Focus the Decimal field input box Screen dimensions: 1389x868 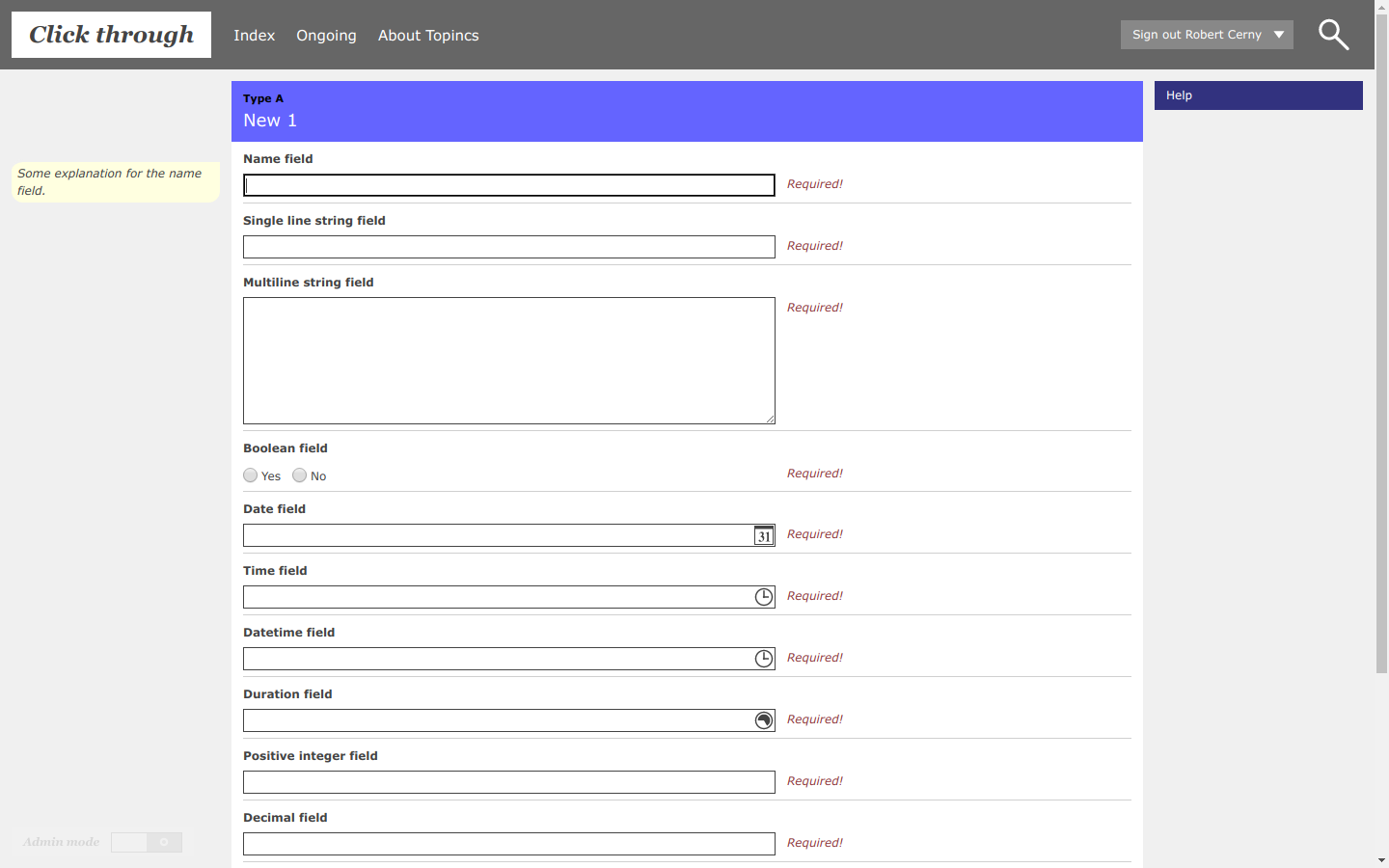point(508,844)
